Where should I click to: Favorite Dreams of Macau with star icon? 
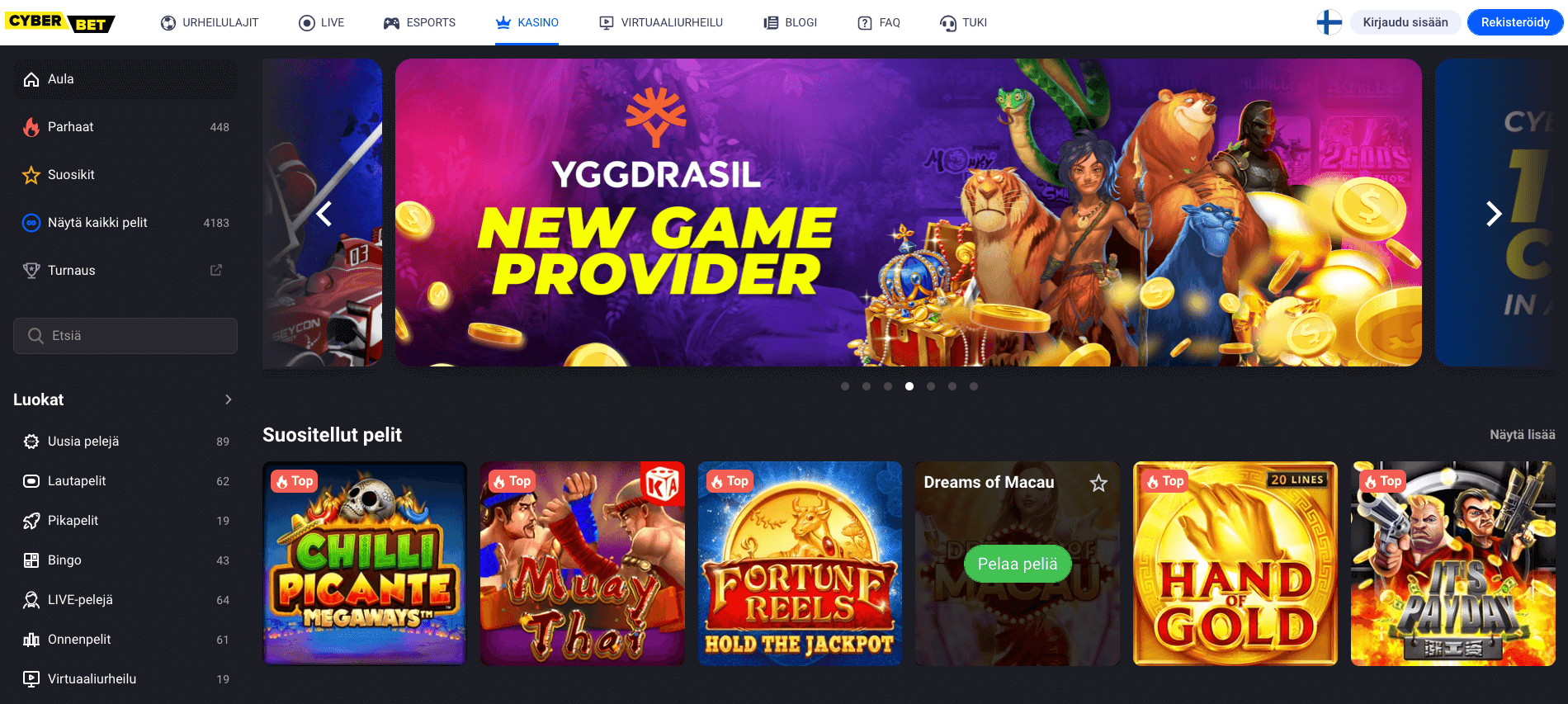[x=1098, y=483]
